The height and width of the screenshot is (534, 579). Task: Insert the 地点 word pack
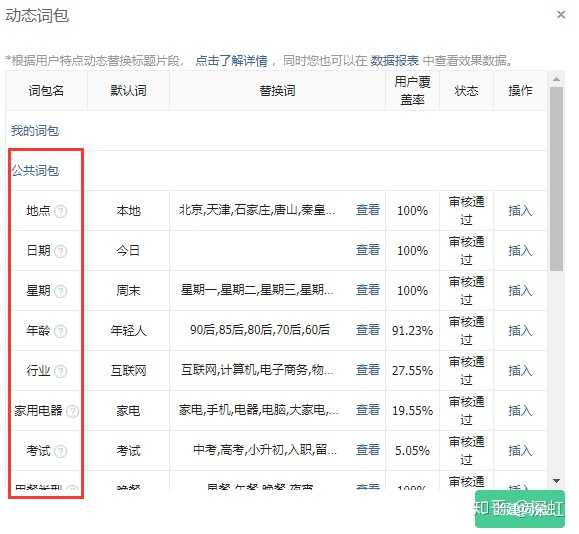520,210
